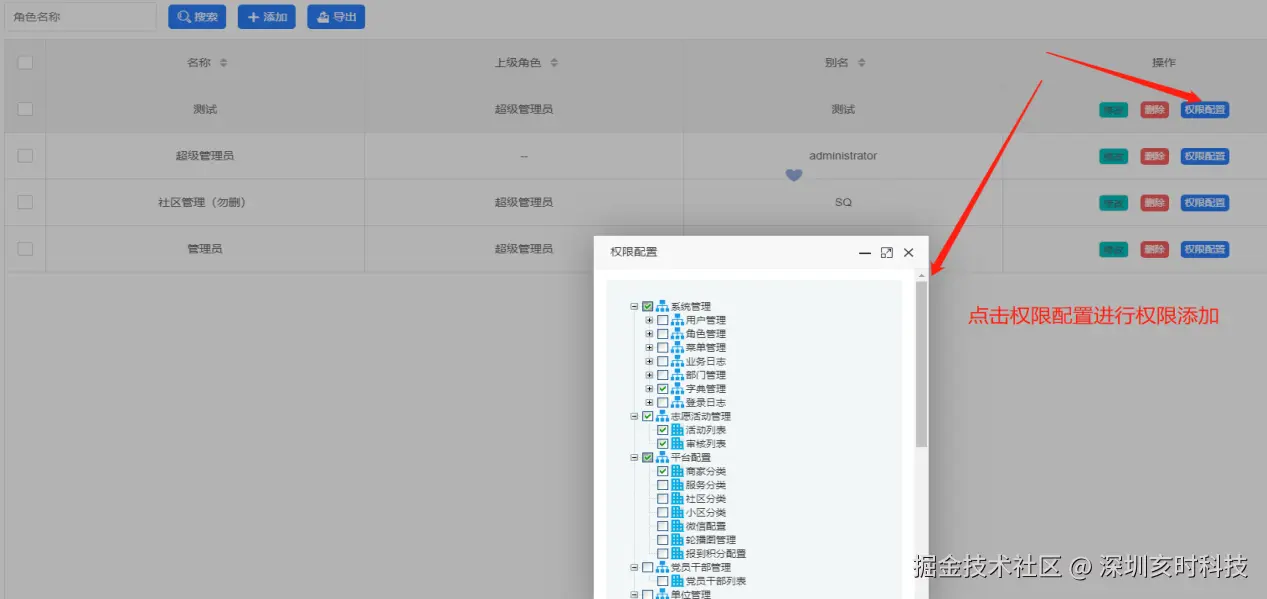Collapse the 系统管理 tree branch
Image resolution: width=1267 pixels, height=599 pixels.
pyautogui.click(x=634, y=306)
